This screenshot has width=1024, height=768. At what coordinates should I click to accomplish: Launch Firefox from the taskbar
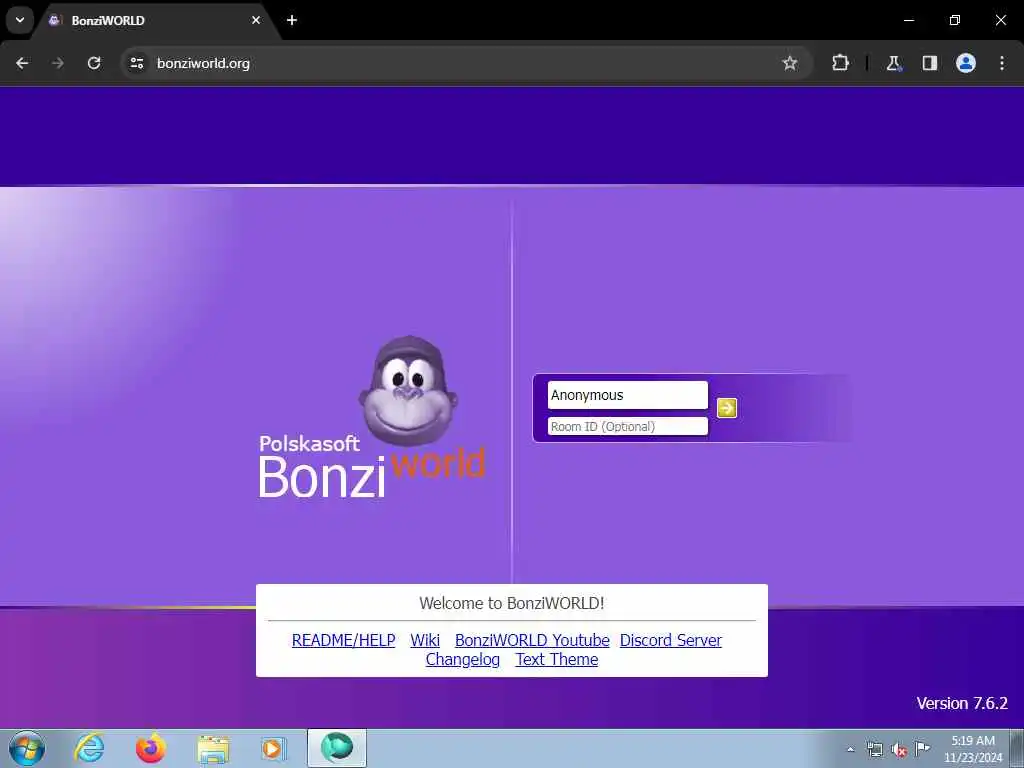pos(151,748)
